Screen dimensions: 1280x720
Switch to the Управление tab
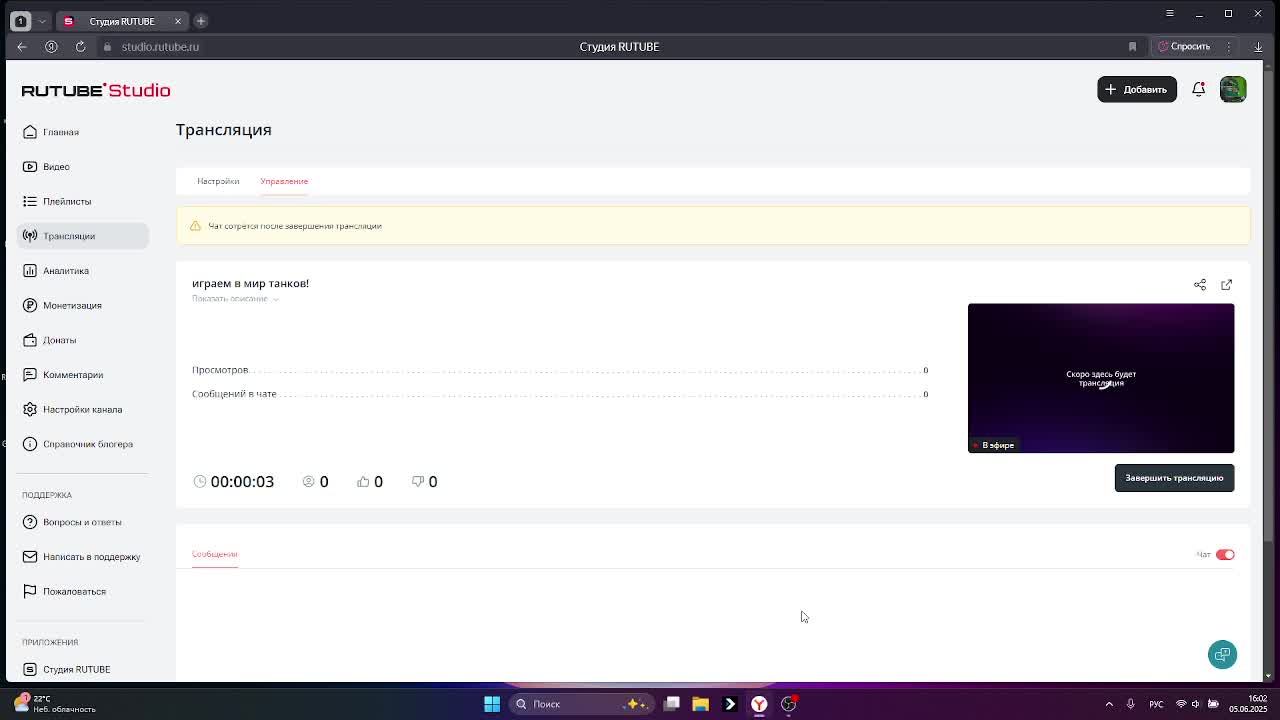tap(284, 181)
